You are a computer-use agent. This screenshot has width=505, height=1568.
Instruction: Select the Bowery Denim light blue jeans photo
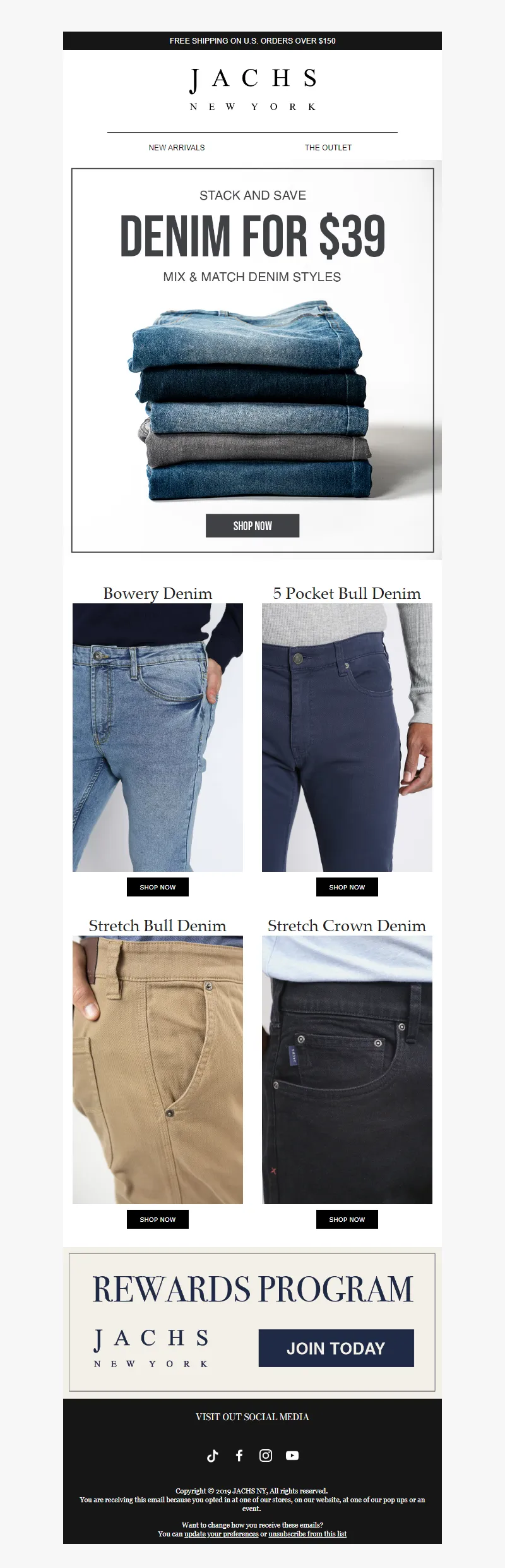[x=158, y=737]
